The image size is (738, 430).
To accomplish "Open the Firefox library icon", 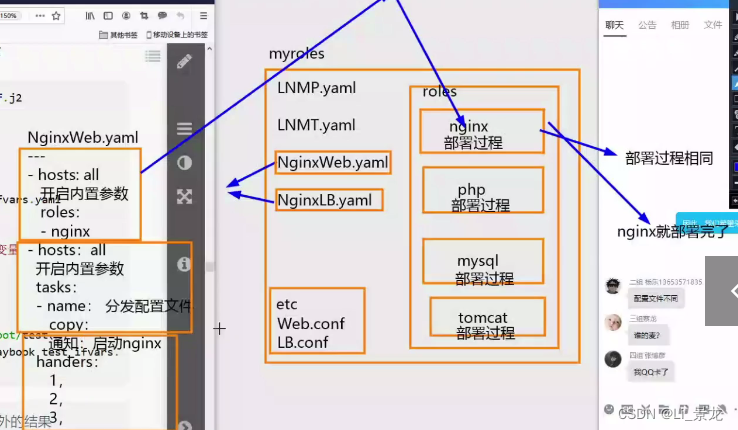I will [x=90, y=16].
